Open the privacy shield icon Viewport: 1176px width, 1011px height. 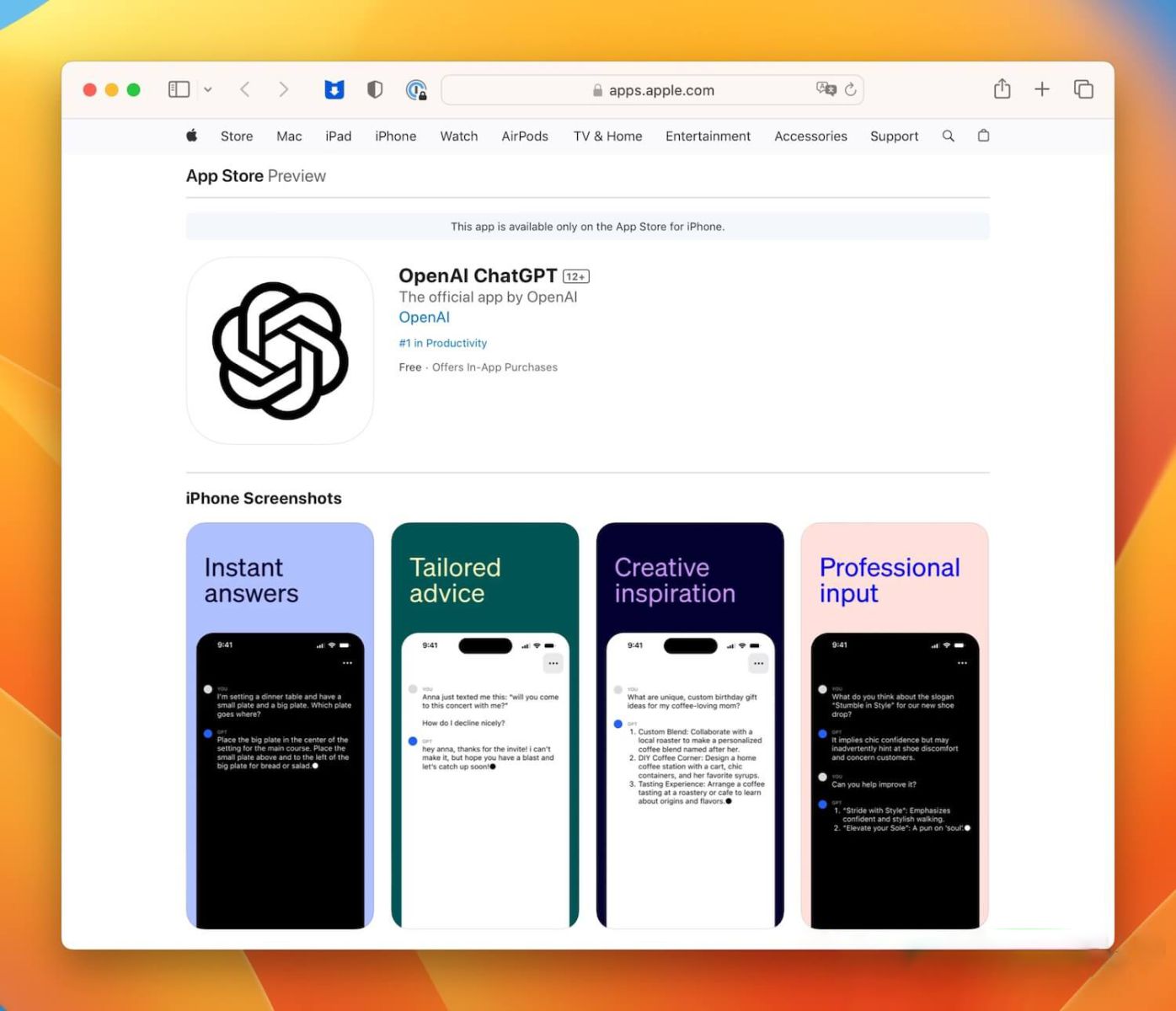click(375, 89)
